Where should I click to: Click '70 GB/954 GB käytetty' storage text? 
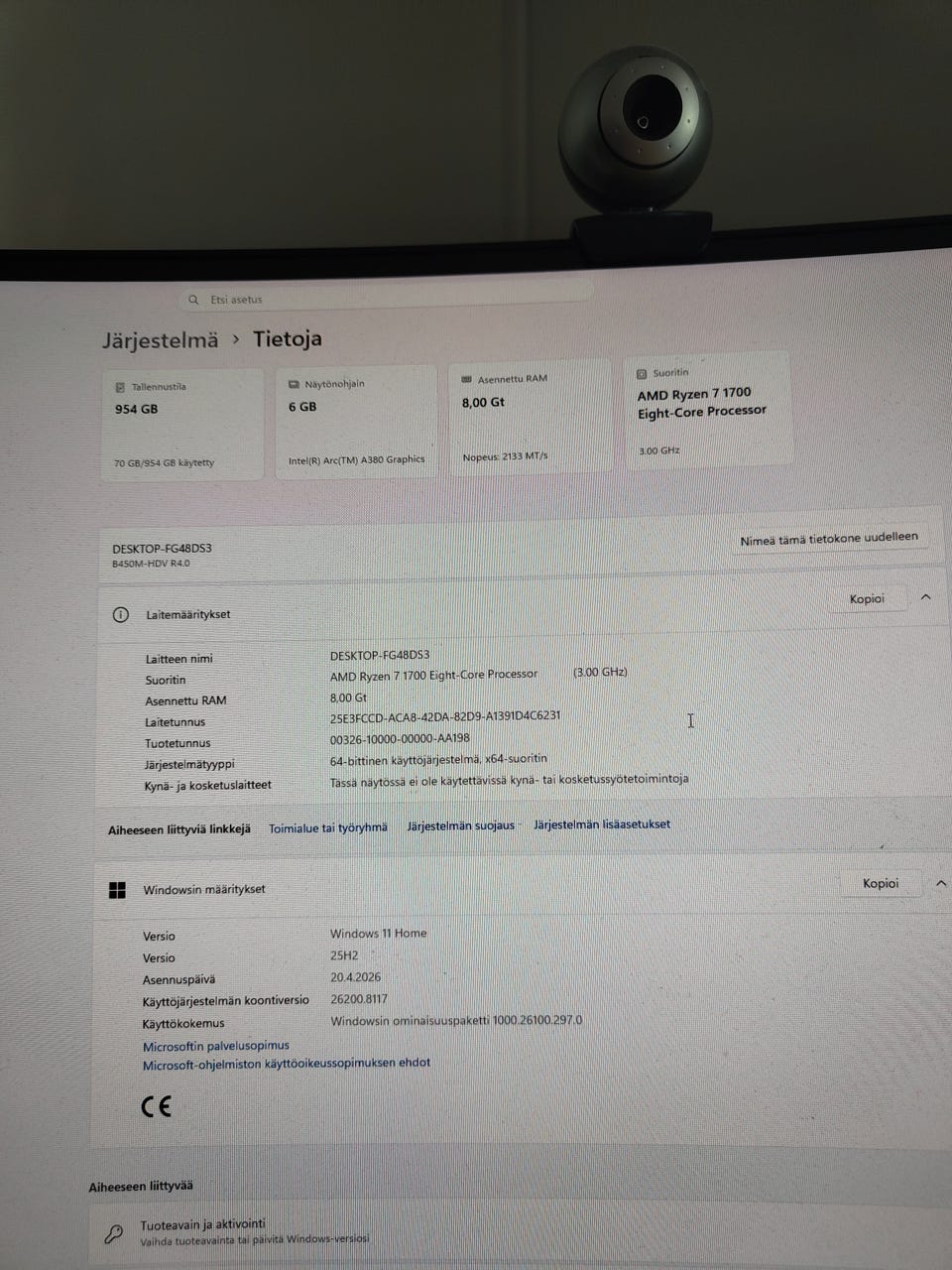click(x=164, y=463)
